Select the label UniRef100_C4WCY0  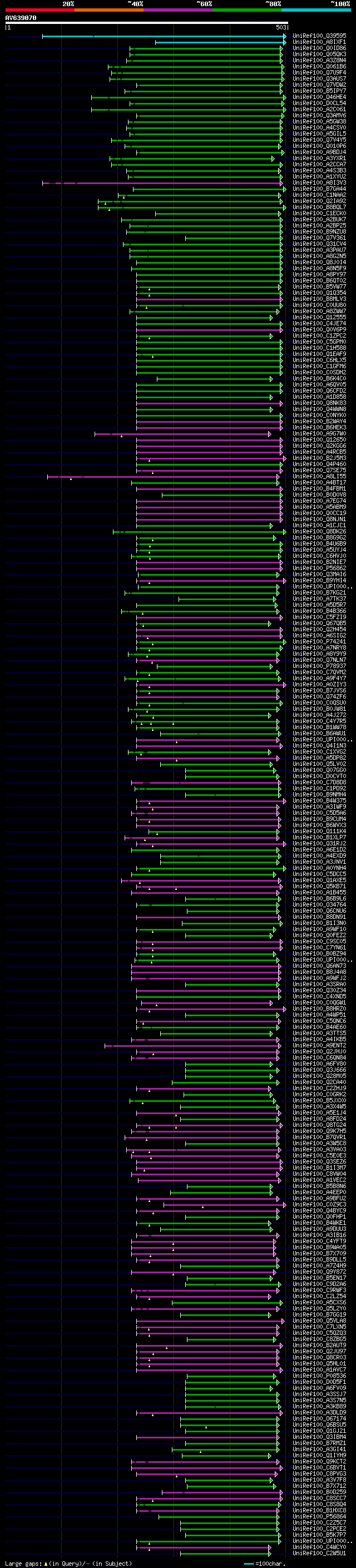pyautogui.click(x=319, y=1546)
